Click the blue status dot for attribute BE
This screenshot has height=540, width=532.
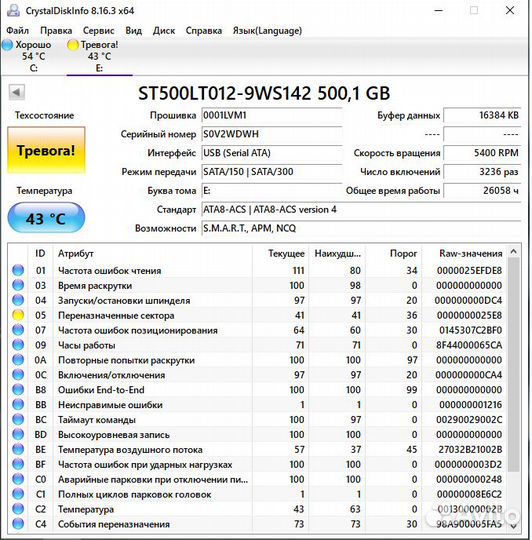pos(18,449)
